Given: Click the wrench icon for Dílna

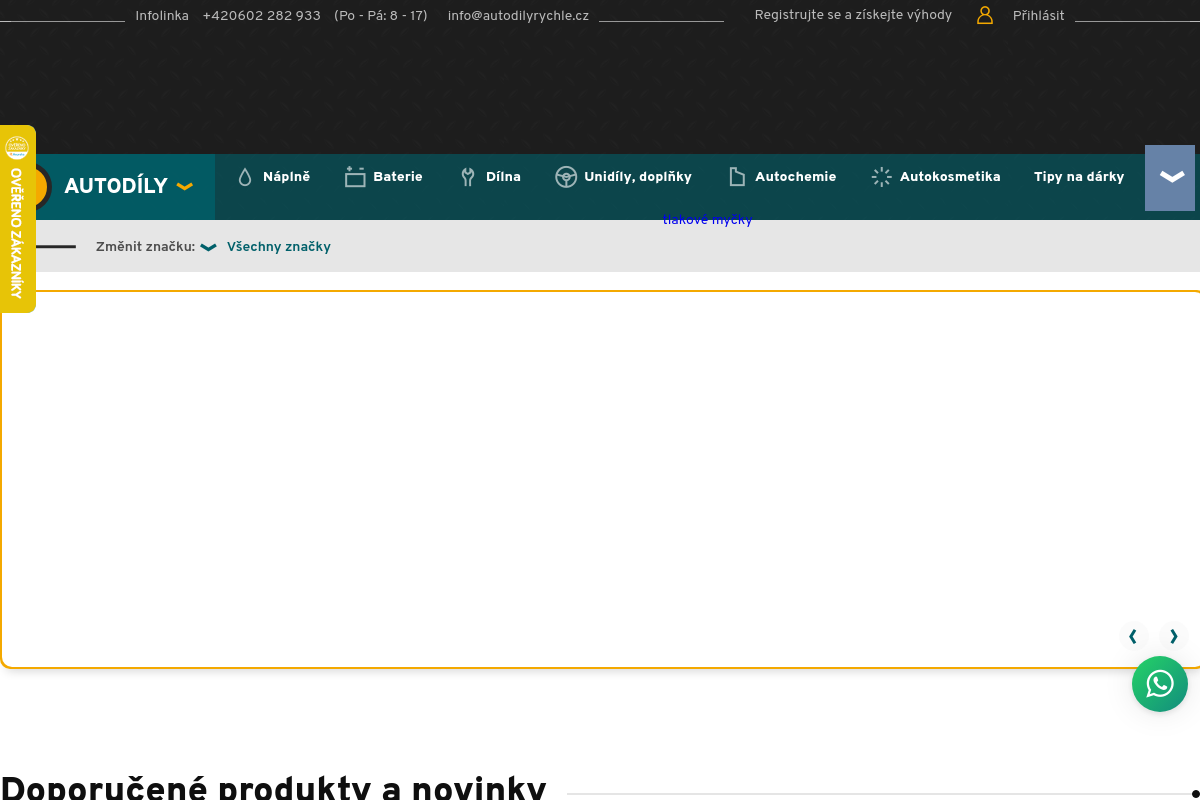Looking at the screenshot, I should pyautogui.click(x=467, y=177).
